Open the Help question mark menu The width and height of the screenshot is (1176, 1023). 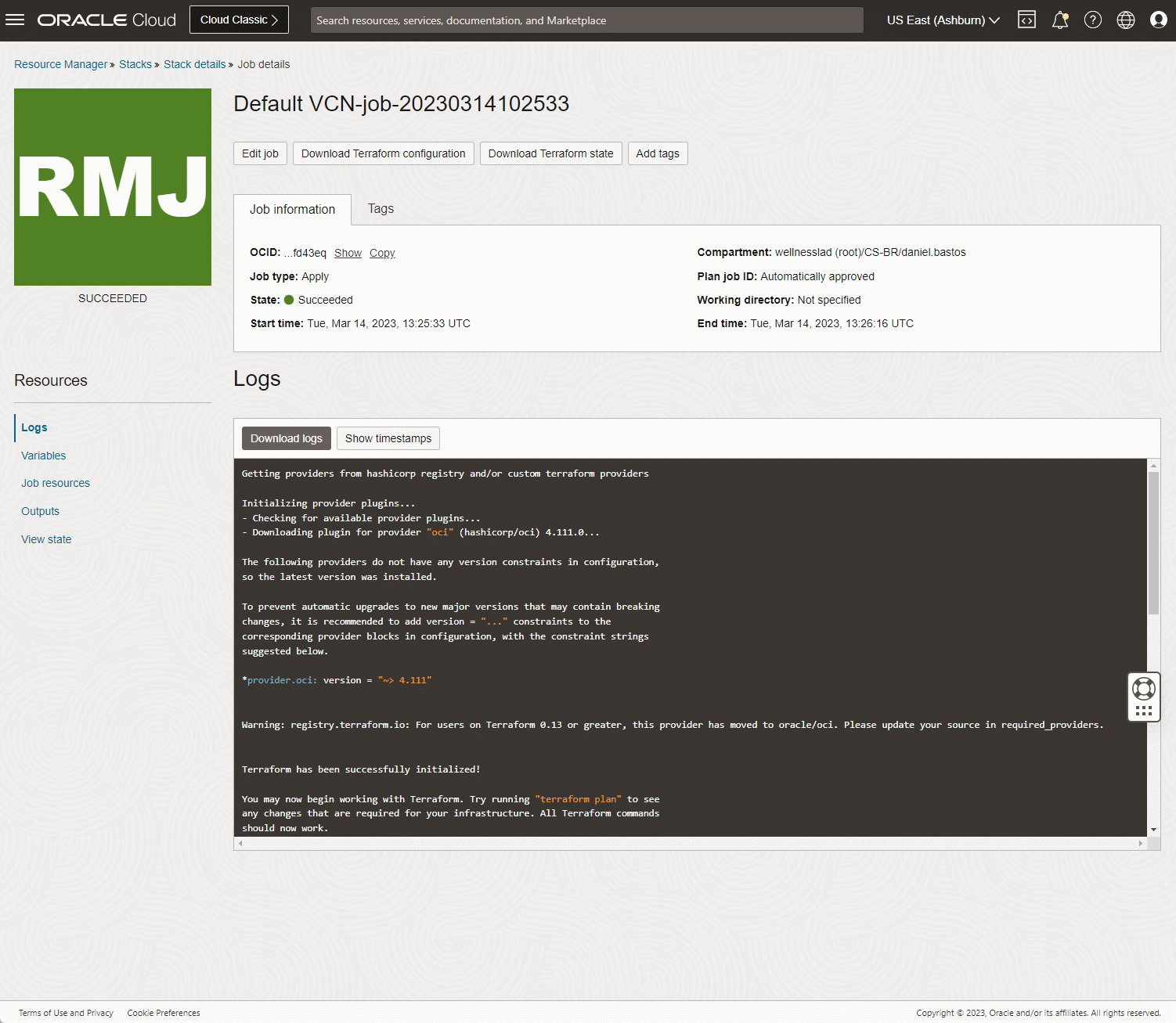[1093, 20]
